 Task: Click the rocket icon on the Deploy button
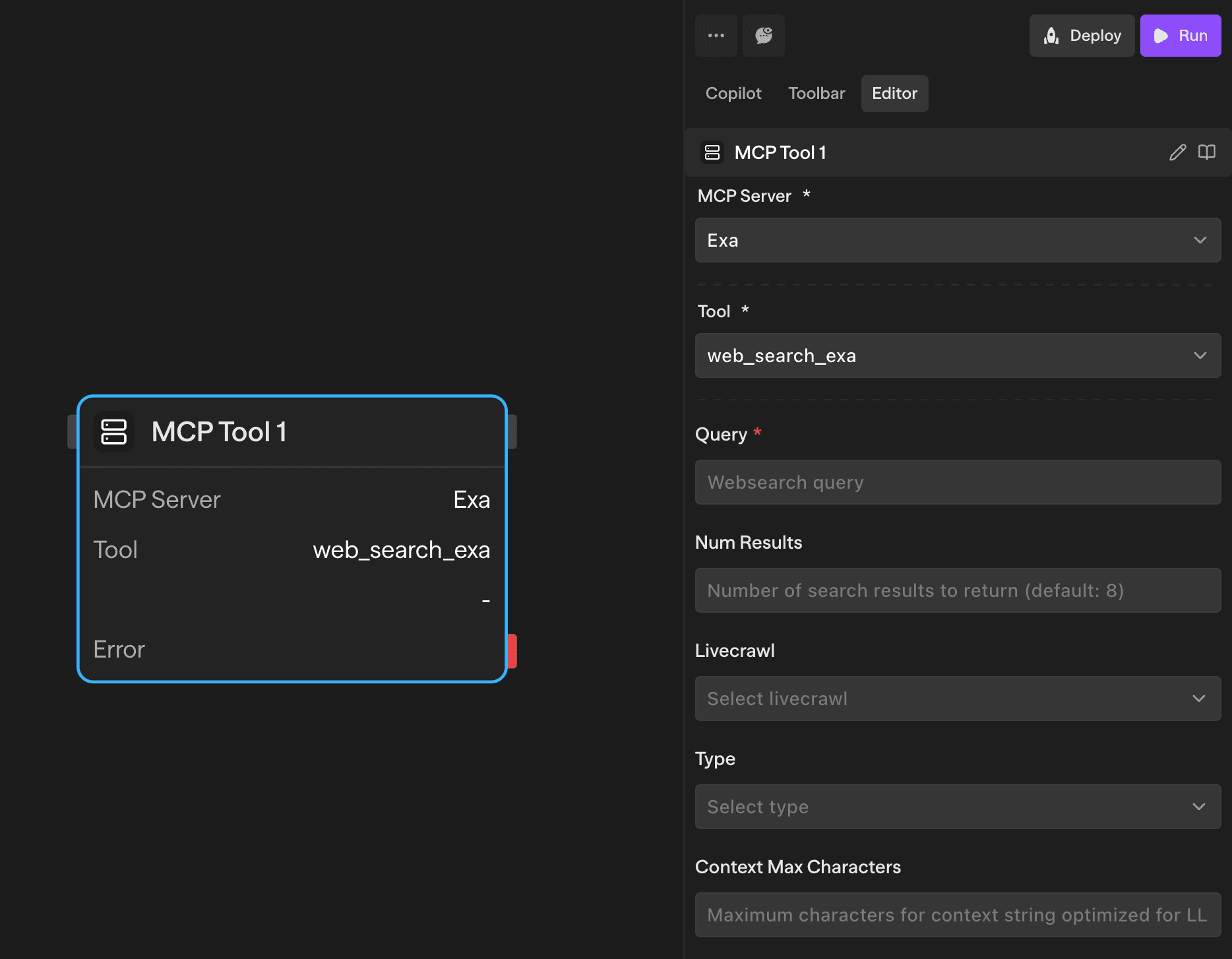(1053, 35)
